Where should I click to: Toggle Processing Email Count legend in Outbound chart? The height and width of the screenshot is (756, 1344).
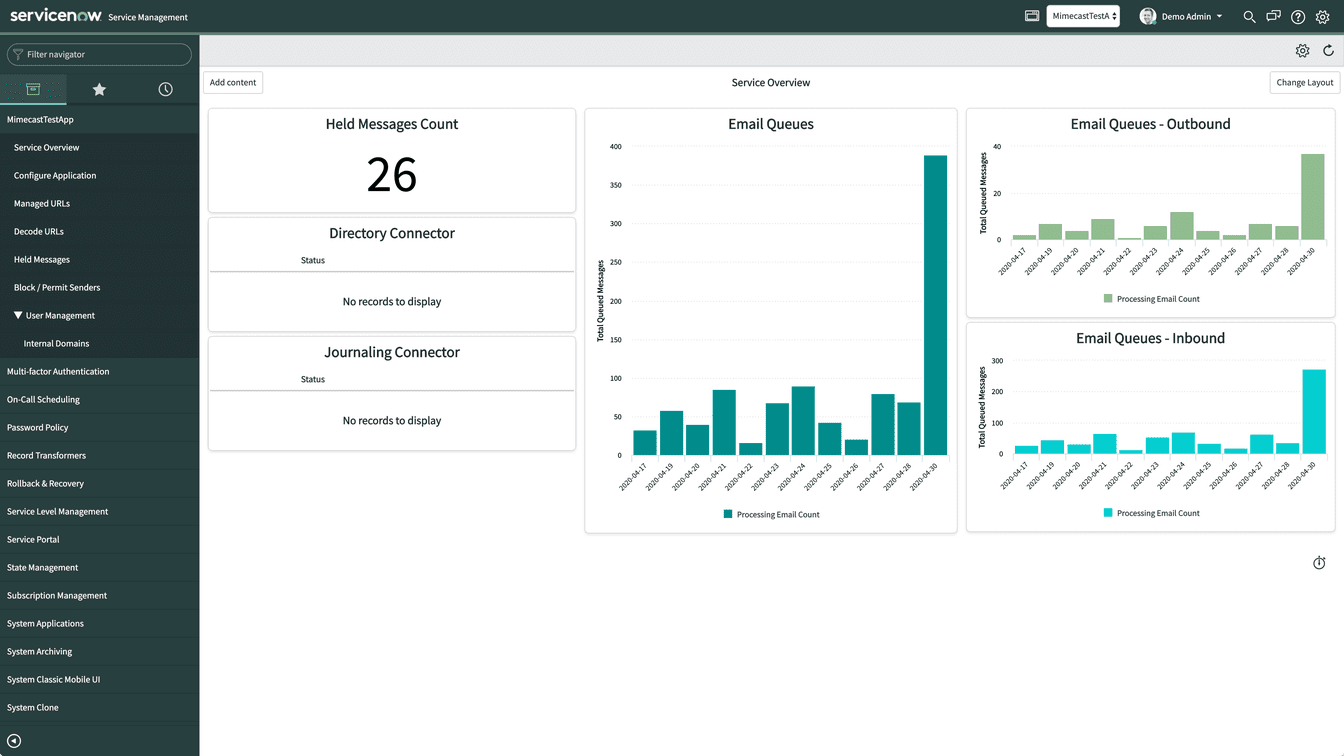[1151, 299]
